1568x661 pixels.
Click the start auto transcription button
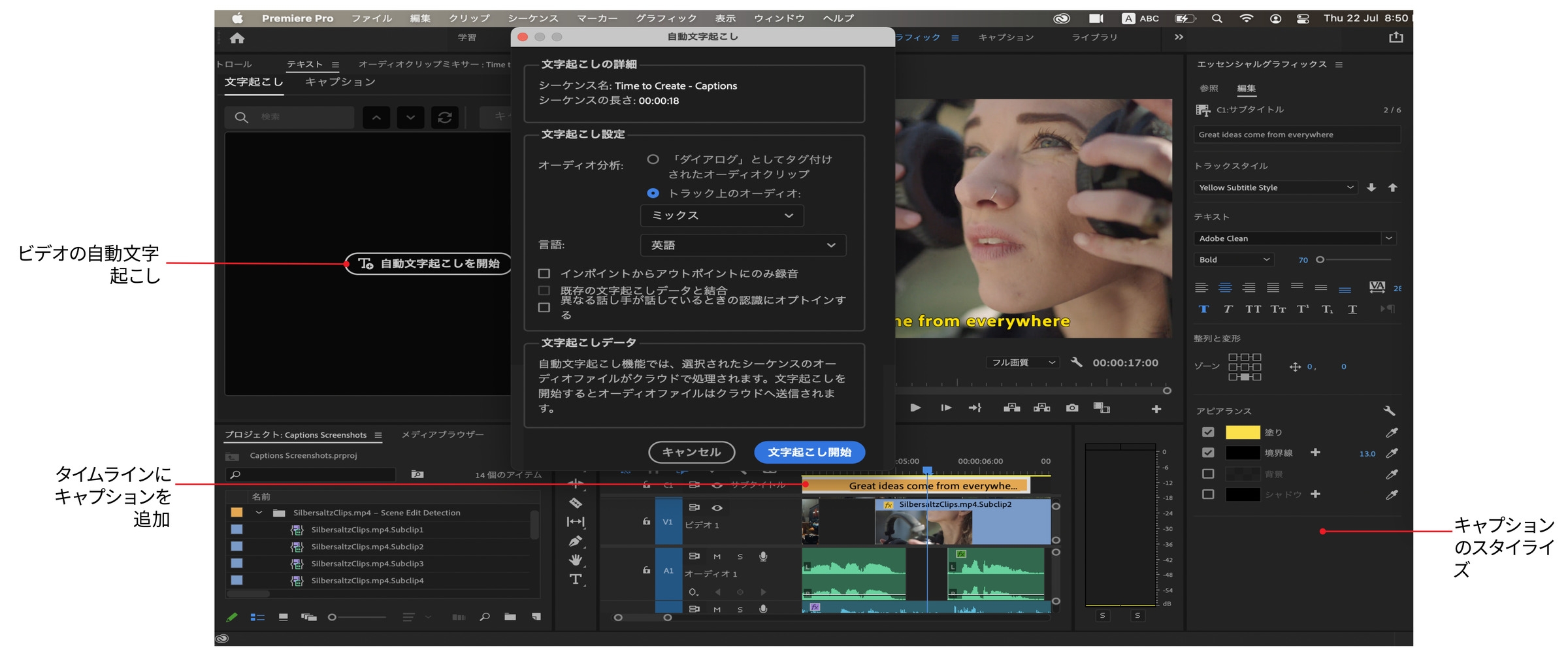coord(429,264)
